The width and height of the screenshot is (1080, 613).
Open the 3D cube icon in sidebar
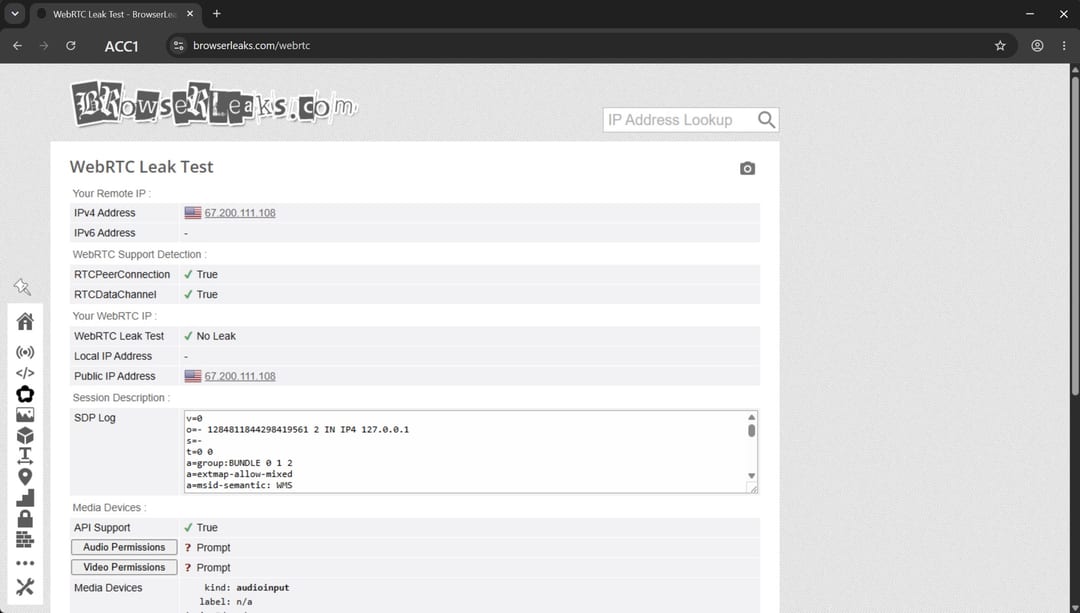point(25,435)
